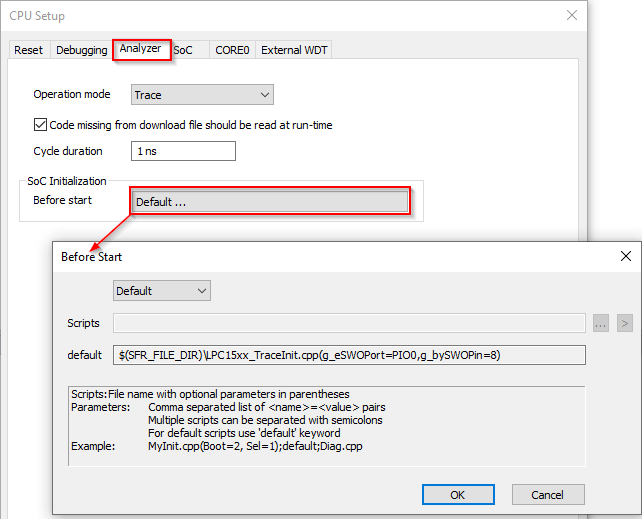Confirm with the OK button
The height and width of the screenshot is (519, 642).
(458, 494)
